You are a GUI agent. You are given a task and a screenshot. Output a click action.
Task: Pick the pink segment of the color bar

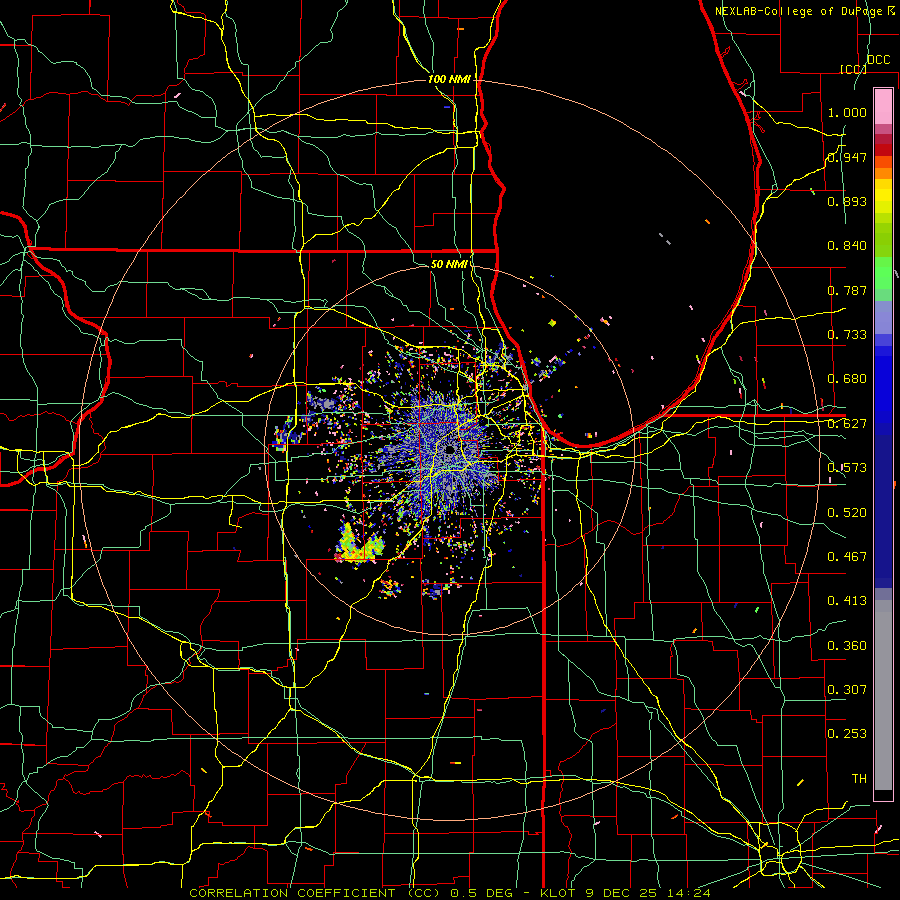(883, 107)
